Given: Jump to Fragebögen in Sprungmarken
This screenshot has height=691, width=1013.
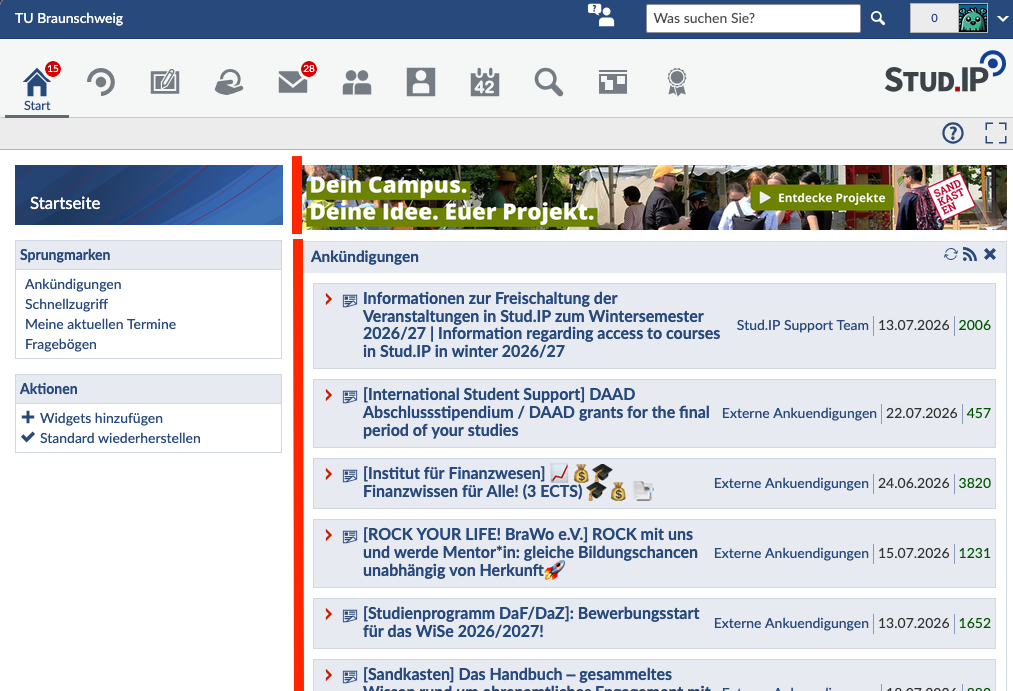Looking at the screenshot, I should (x=61, y=344).
